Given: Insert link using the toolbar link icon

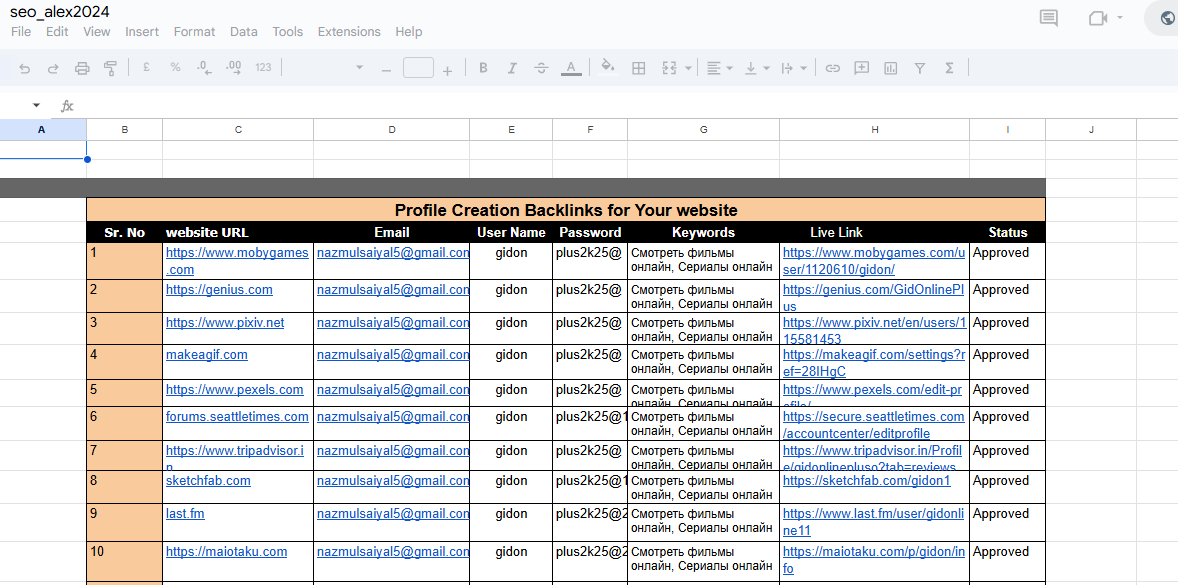Looking at the screenshot, I should pos(832,68).
